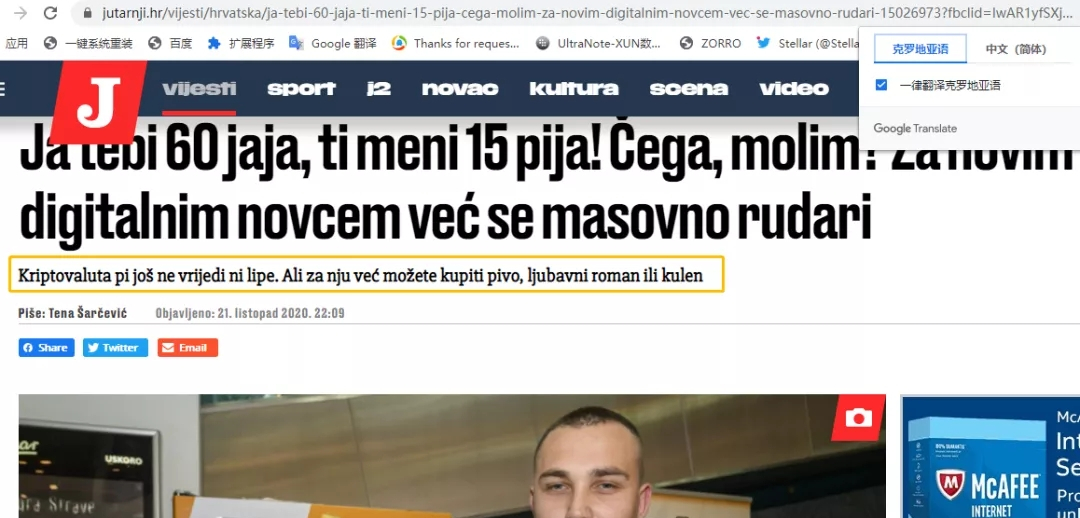Open the Google 翻译 bookmark

[x=333, y=43]
